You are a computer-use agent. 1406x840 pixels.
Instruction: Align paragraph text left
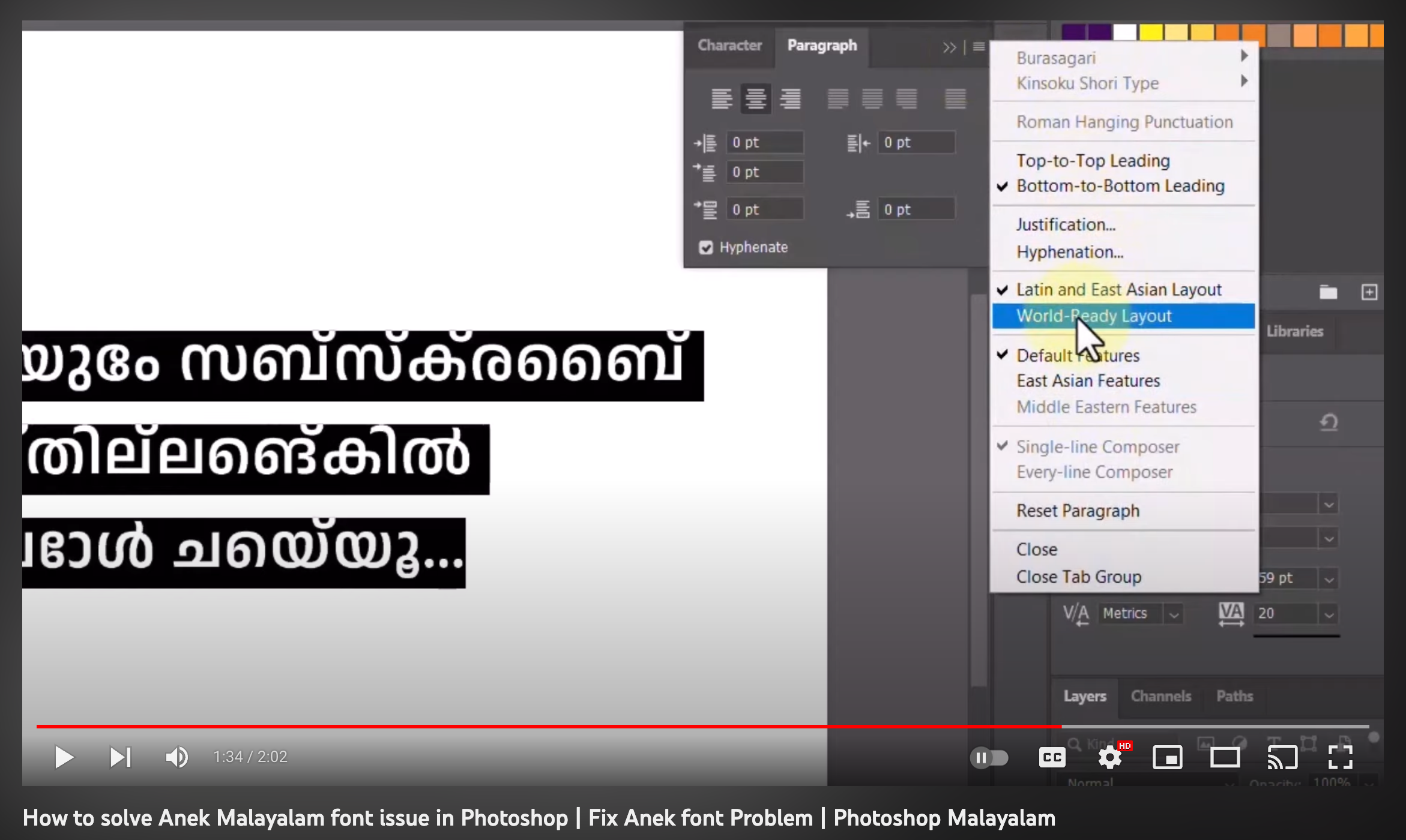coord(722,98)
